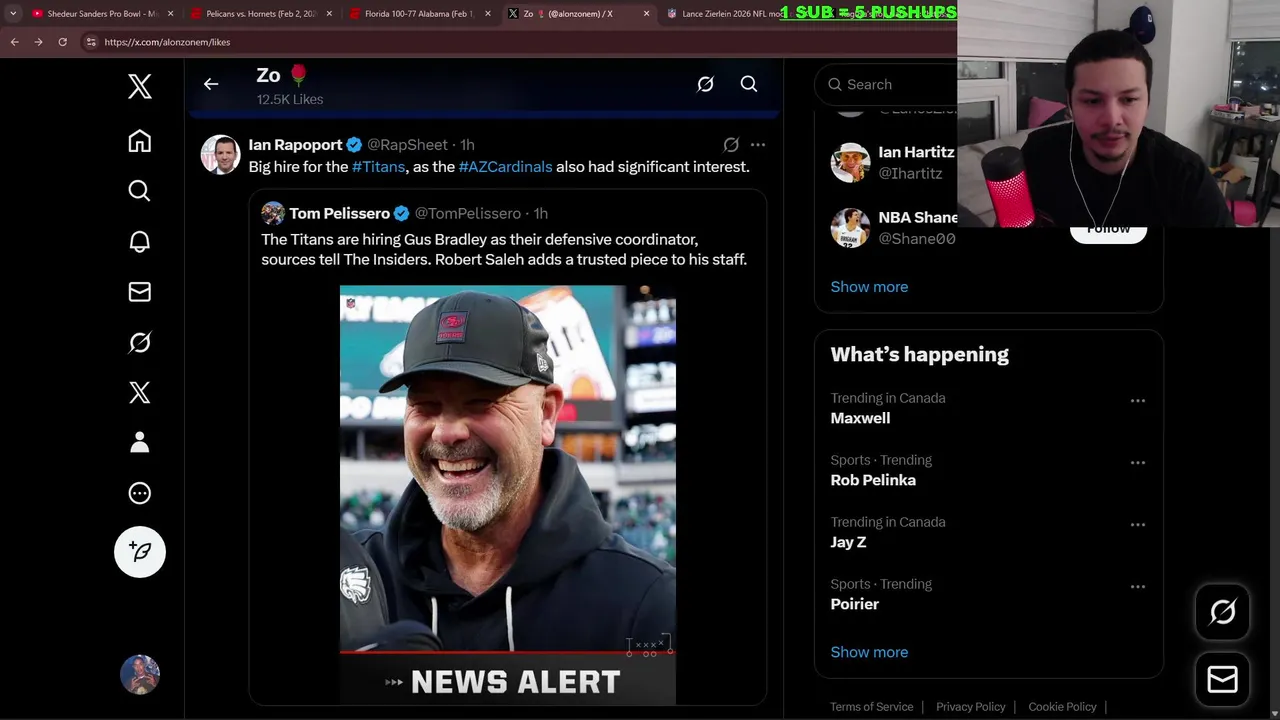Open Notifications bell icon
1280x720 pixels.
pos(140,242)
